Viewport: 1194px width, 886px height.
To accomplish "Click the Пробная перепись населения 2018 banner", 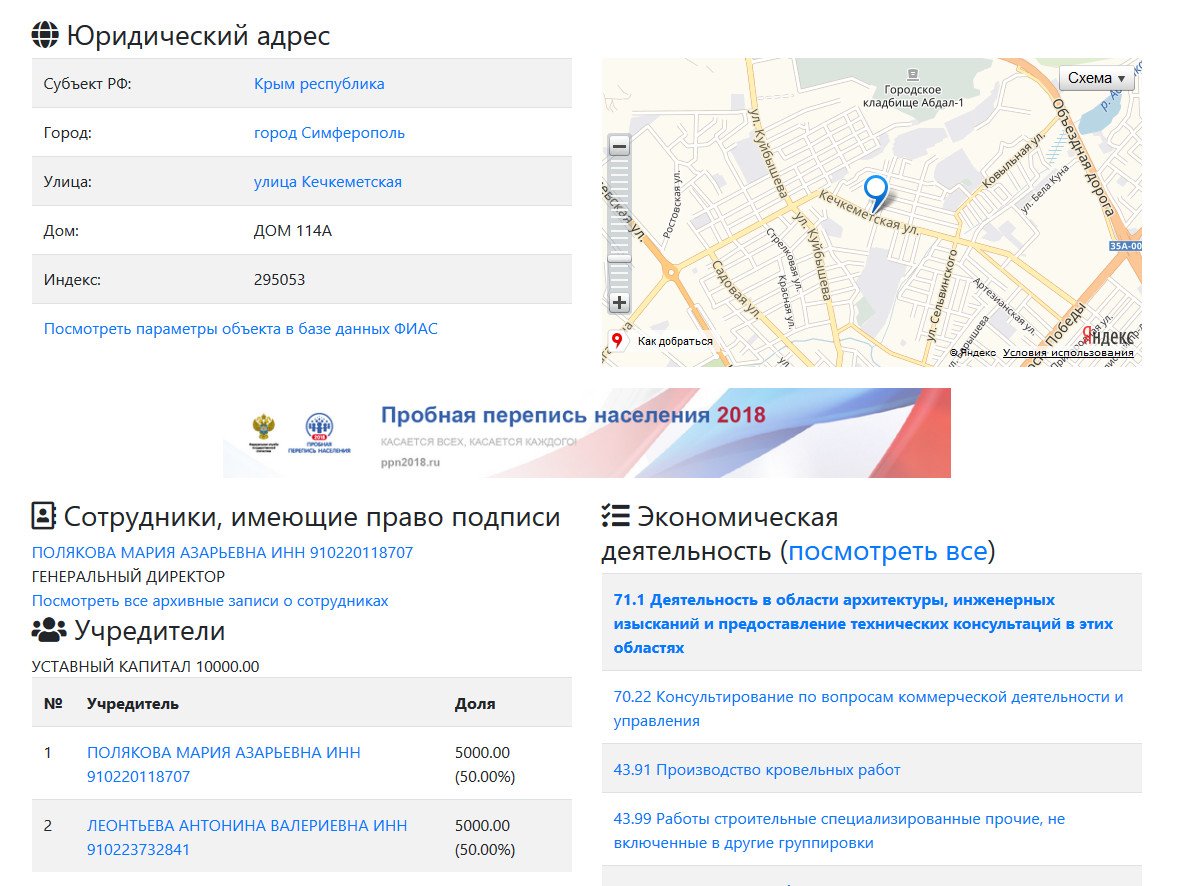I will click(x=586, y=433).
